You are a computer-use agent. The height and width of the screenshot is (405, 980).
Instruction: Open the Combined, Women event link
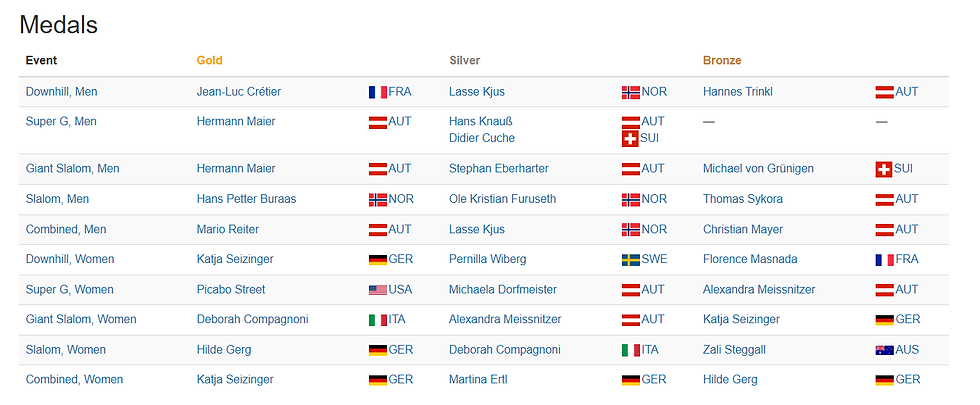pyautogui.click(x=74, y=380)
